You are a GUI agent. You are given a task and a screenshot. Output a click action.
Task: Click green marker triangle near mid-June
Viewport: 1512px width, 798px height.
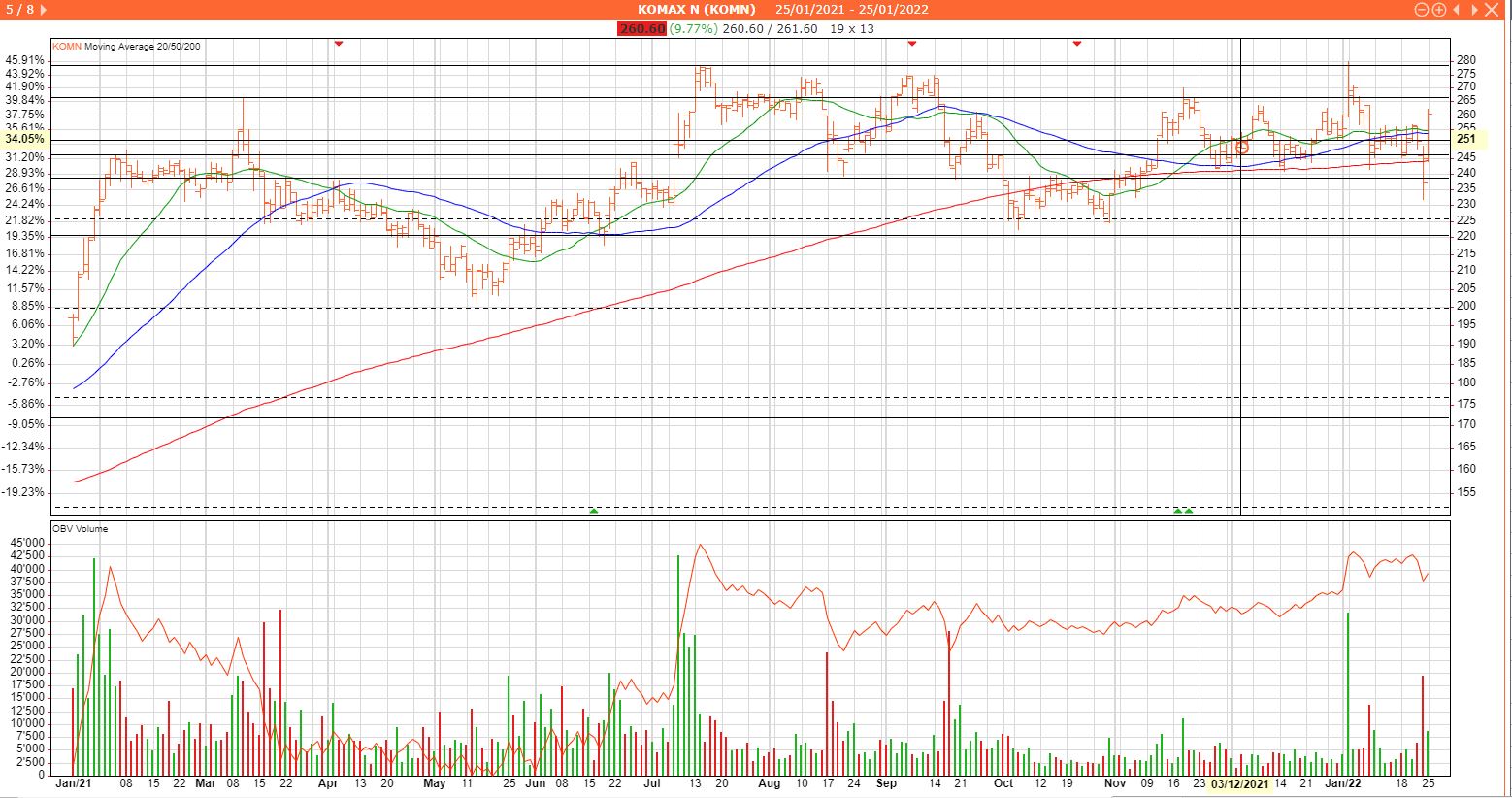coord(593,510)
